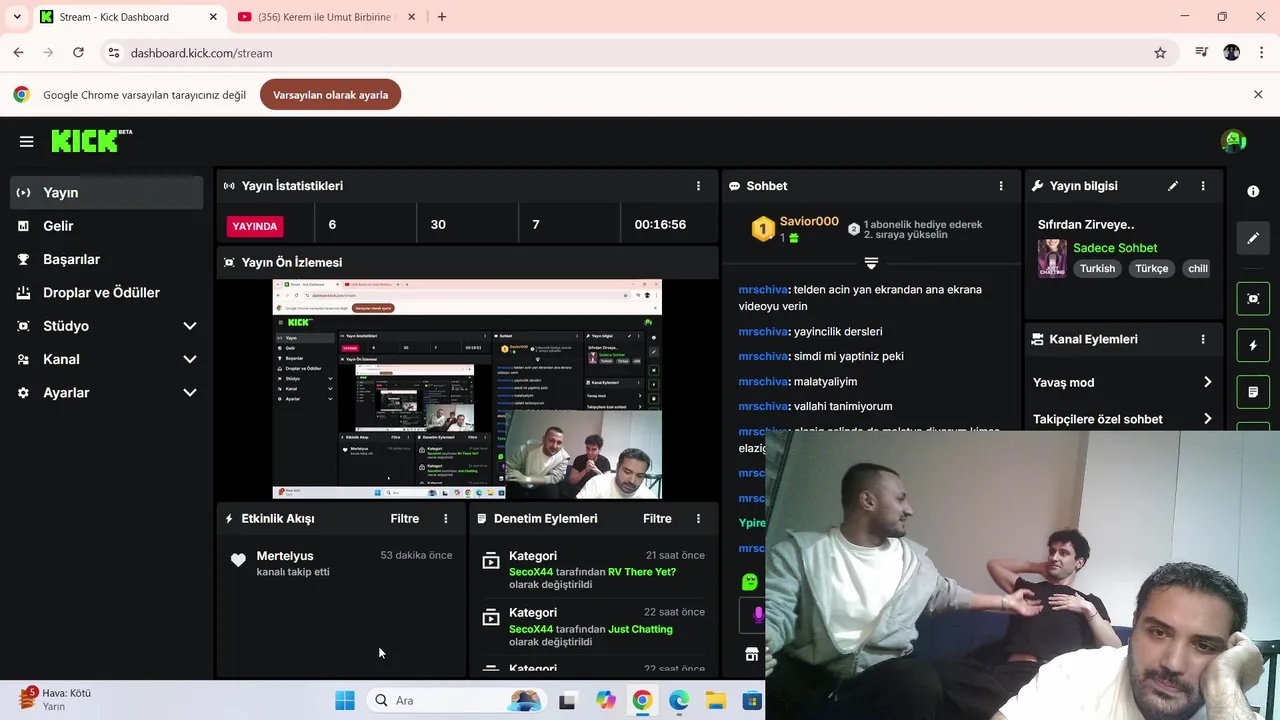Open the Etkinlik Akışı Filtre dropdown
1280x720 pixels.
pos(405,519)
